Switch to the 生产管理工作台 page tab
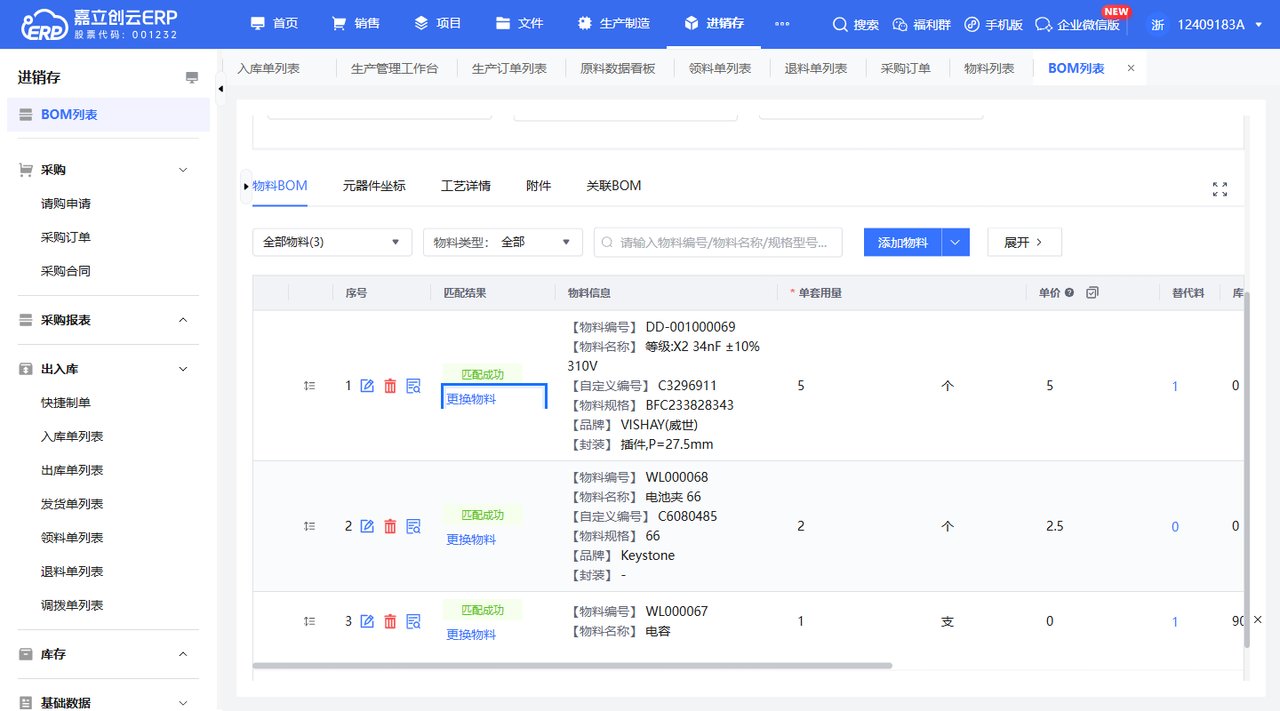 pos(394,68)
